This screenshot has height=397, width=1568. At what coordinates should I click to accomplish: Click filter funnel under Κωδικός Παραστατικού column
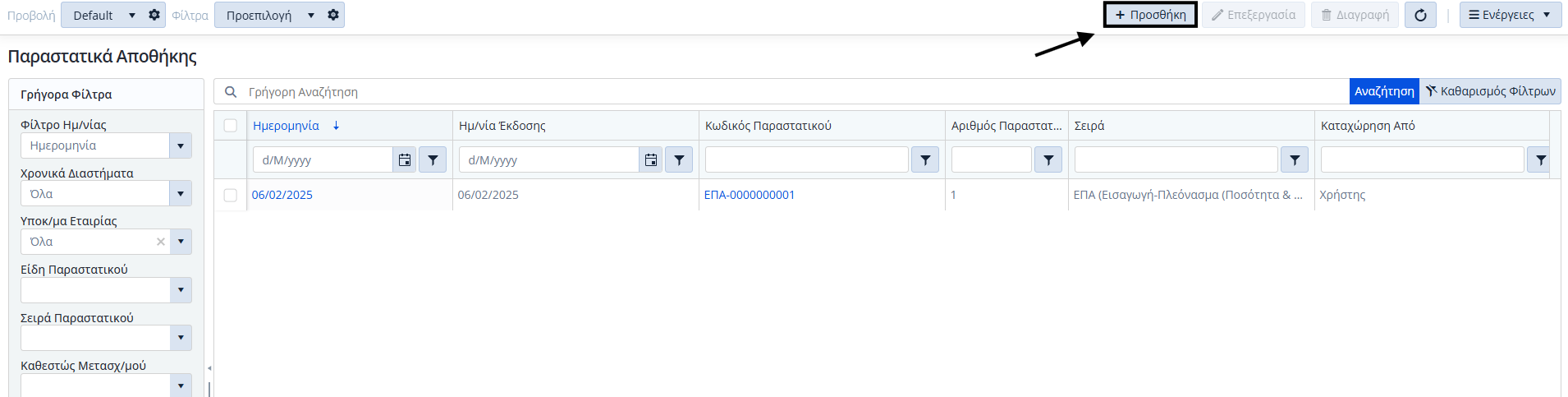925,160
